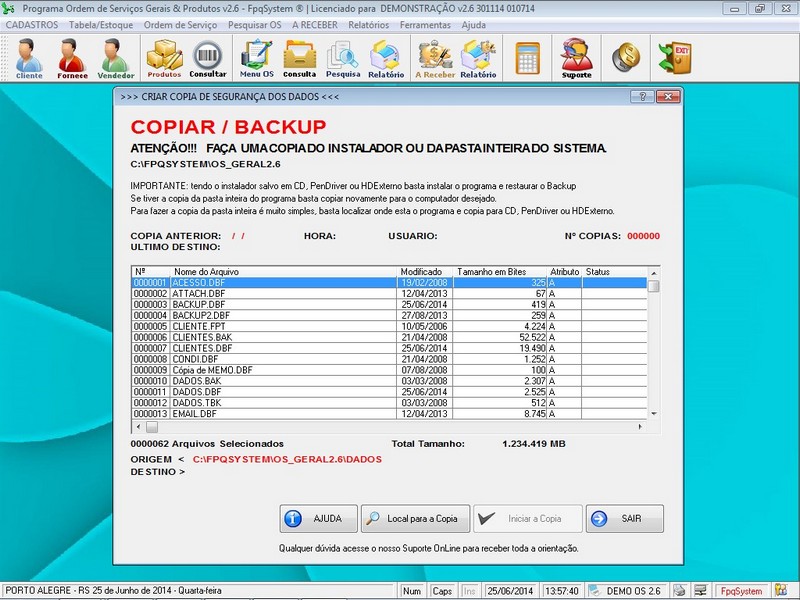Select the DADOS.BAK row
The height and width of the screenshot is (600, 800).
[389, 381]
